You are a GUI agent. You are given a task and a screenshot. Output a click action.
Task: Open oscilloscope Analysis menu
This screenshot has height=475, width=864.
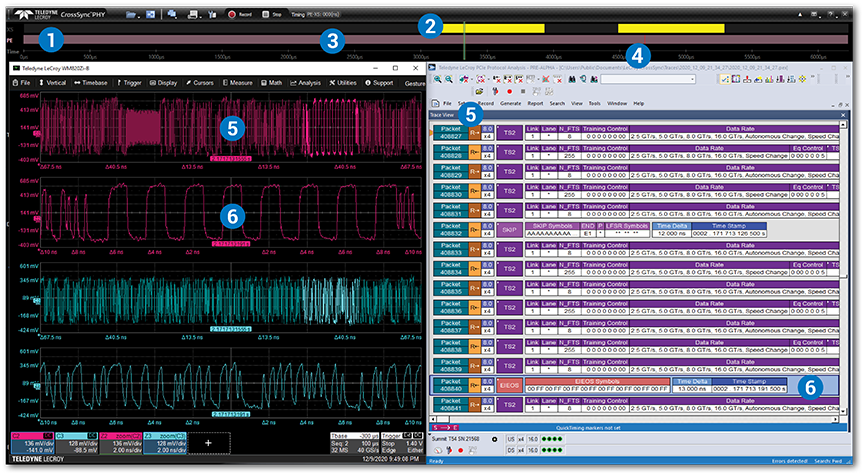tap(305, 83)
